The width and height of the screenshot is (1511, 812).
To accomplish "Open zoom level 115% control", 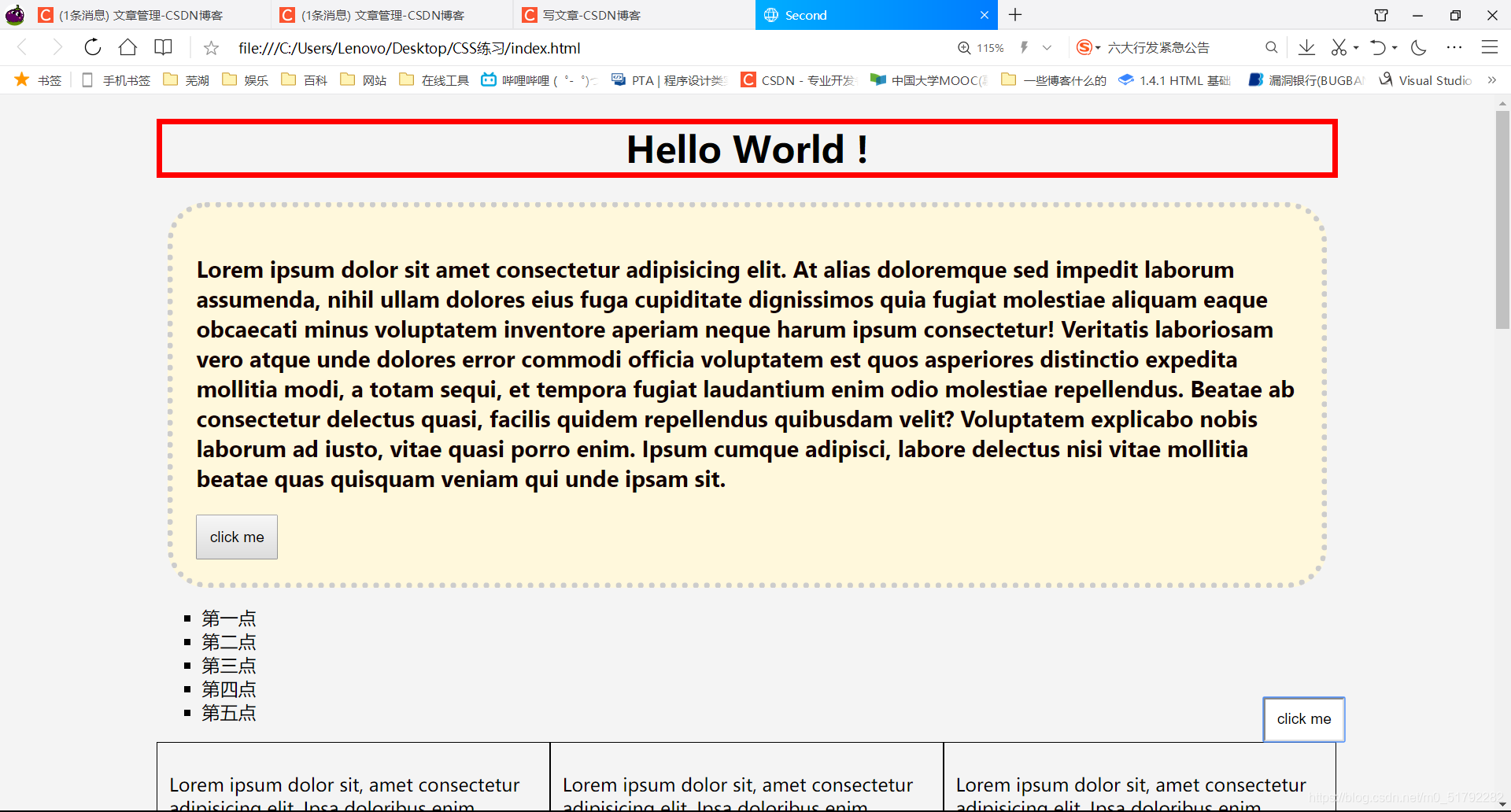I will tap(981, 48).
